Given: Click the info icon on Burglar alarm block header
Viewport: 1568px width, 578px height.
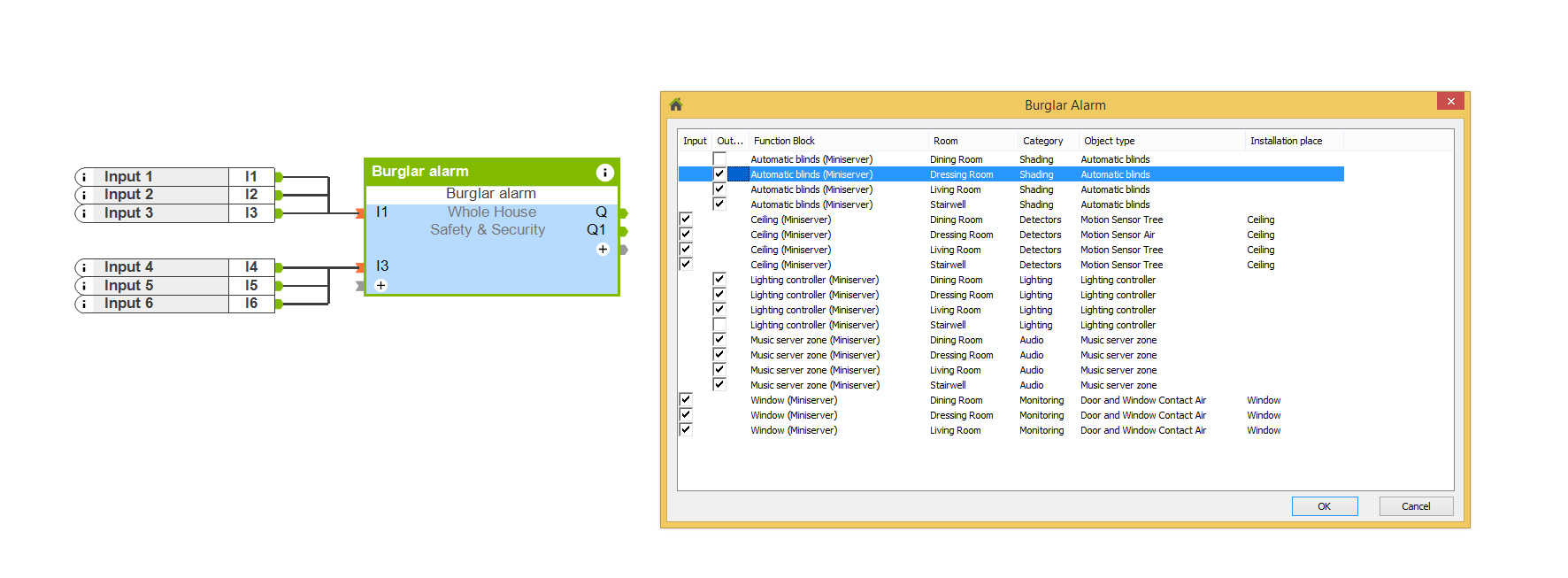Looking at the screenshot, I should 604,173.
